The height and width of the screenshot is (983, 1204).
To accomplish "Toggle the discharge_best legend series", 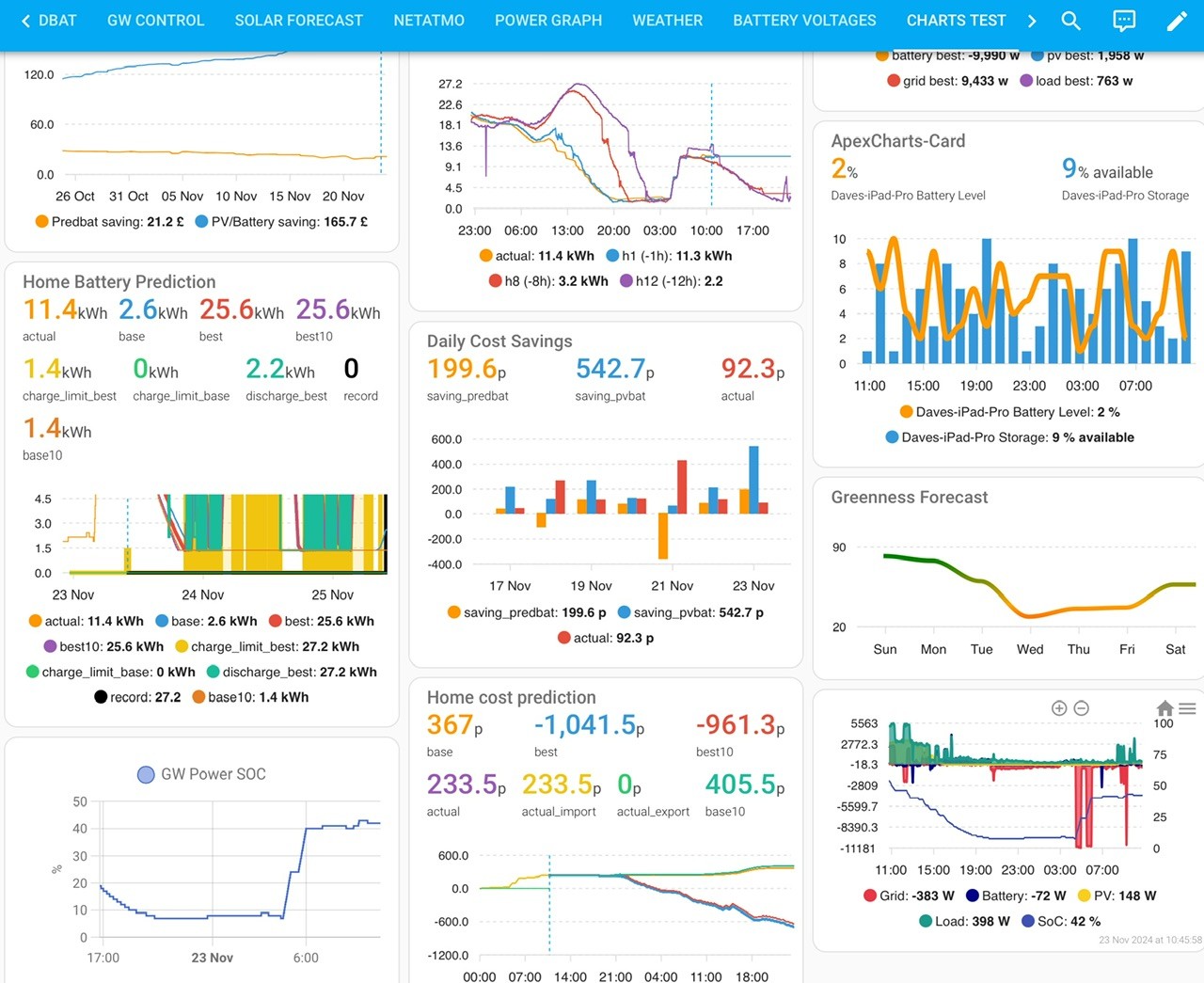I will [292, 672].
